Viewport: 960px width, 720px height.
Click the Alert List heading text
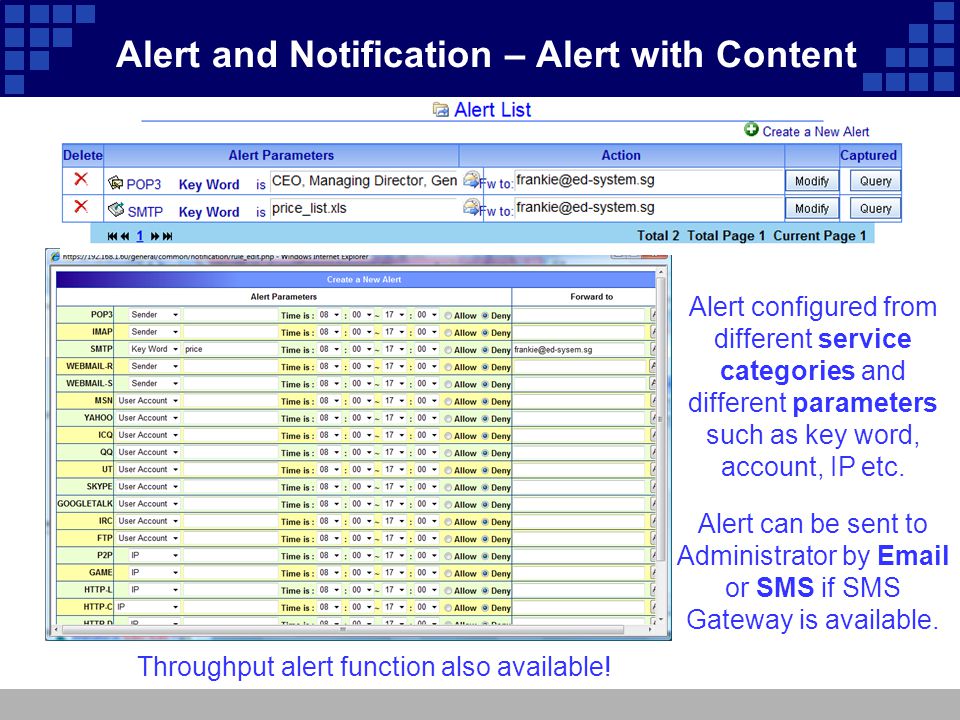tap(492, 110)
